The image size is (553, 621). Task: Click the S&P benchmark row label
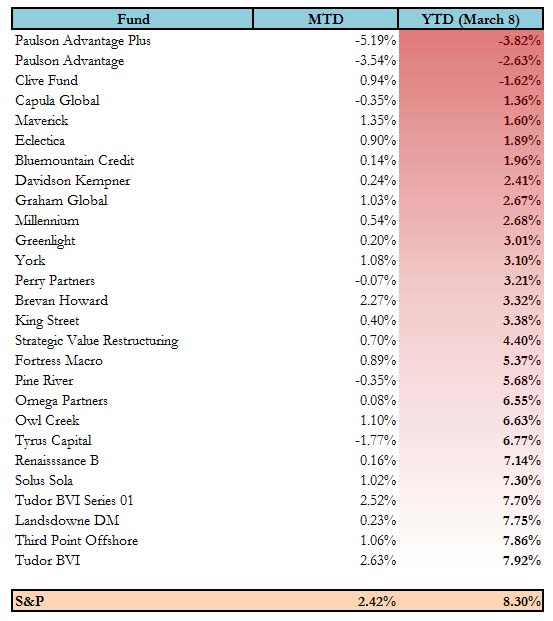(x=29, y=601)
